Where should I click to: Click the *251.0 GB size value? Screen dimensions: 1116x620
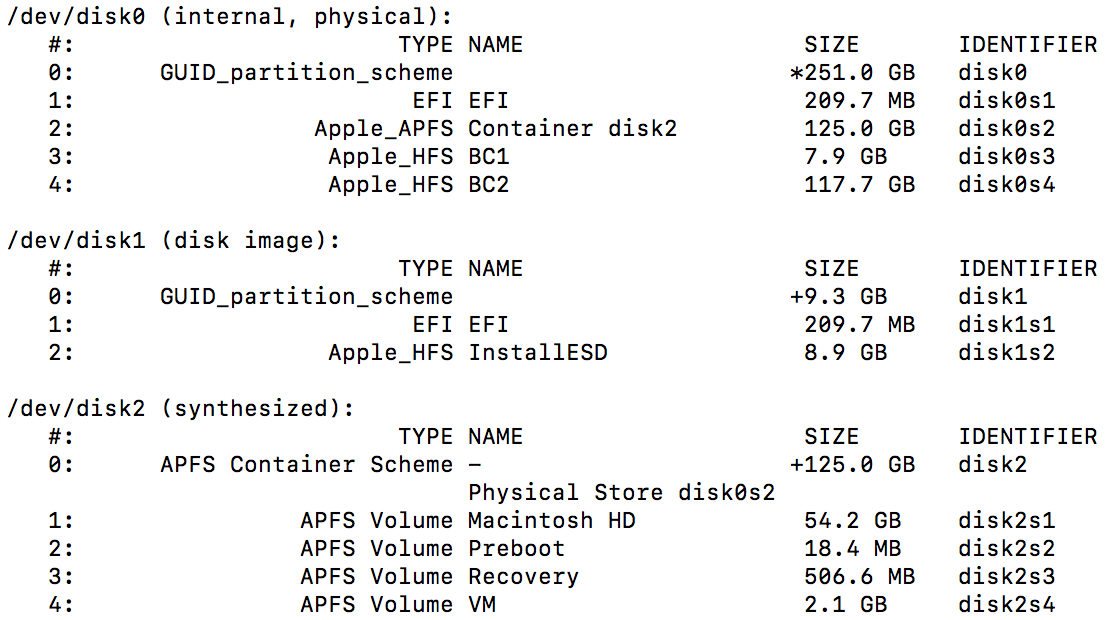coord(852,72)
